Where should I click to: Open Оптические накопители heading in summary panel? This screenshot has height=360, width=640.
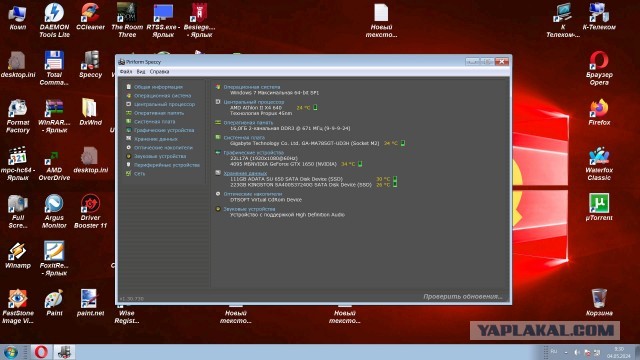click(253, 194)
